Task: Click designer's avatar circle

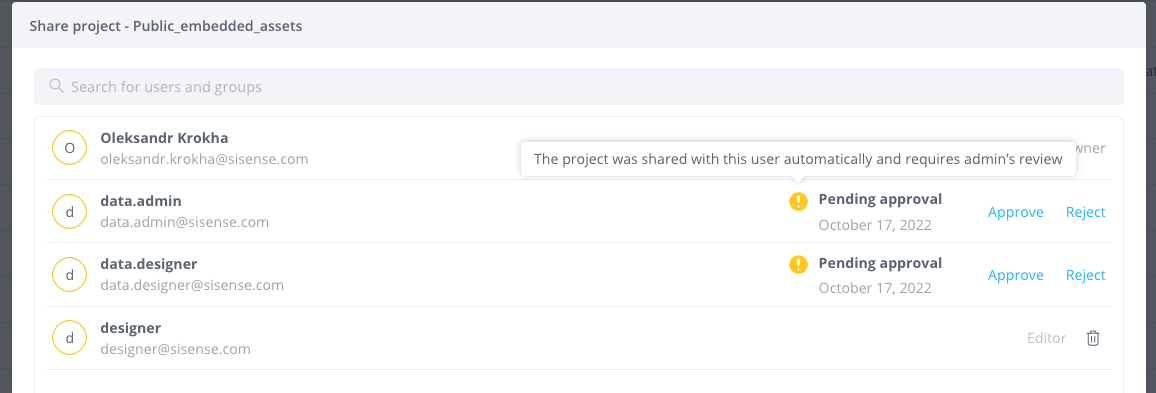Action: click(70, 338)
